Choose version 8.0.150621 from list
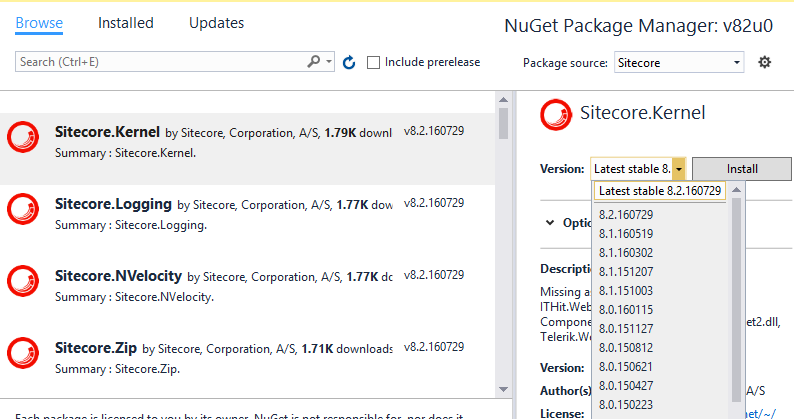This screenshot has height=419, width=794. click(626, 366)
